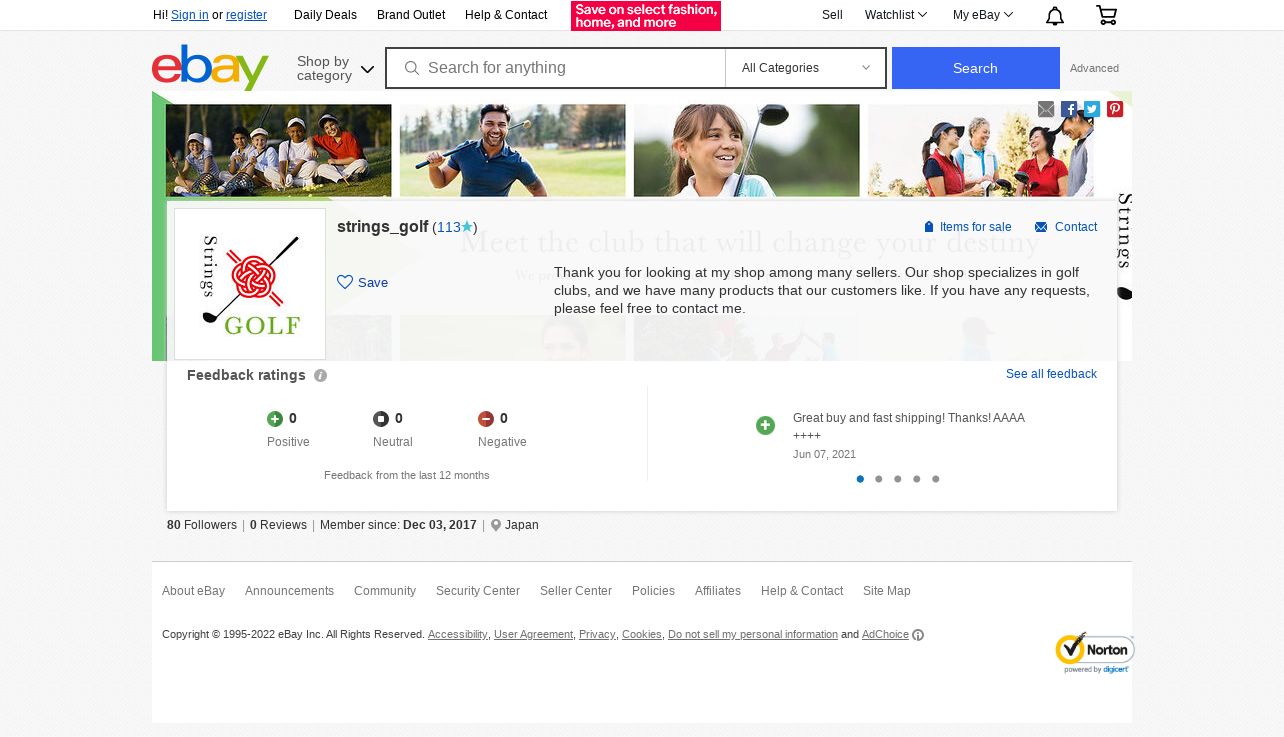The image size is (1284, 737).
Task: Click the Sign in link
Action: 190,15
